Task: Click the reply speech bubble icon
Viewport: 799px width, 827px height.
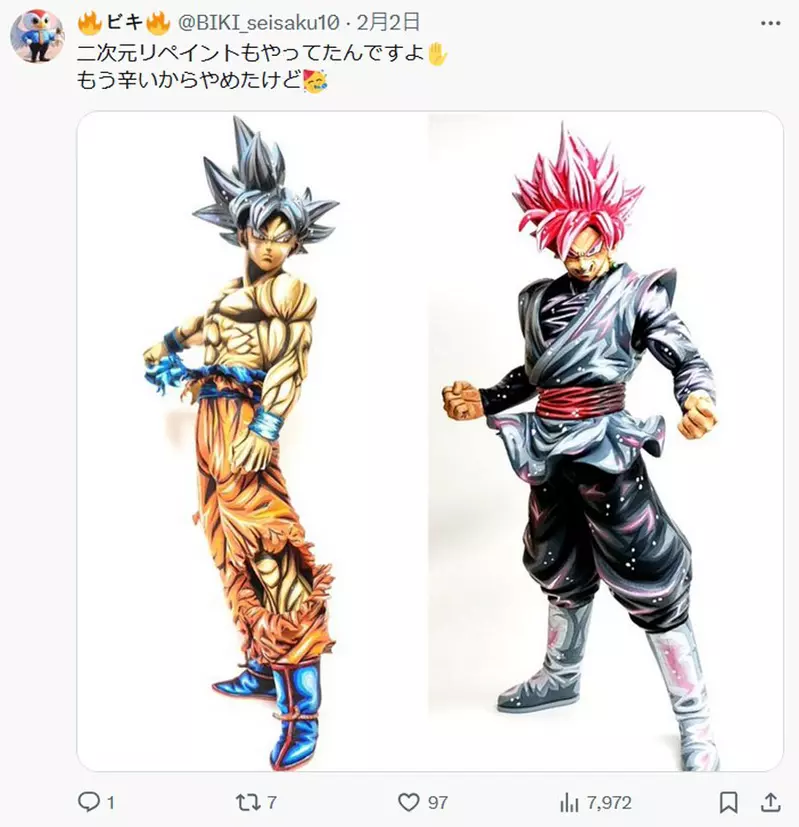Action: point(89,802)
